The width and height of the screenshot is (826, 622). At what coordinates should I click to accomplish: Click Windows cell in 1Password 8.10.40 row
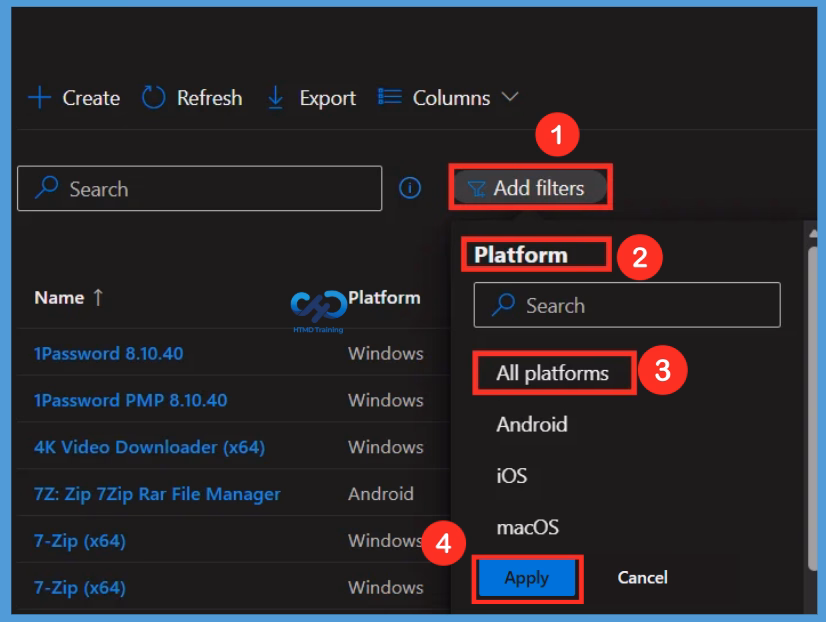386,353
